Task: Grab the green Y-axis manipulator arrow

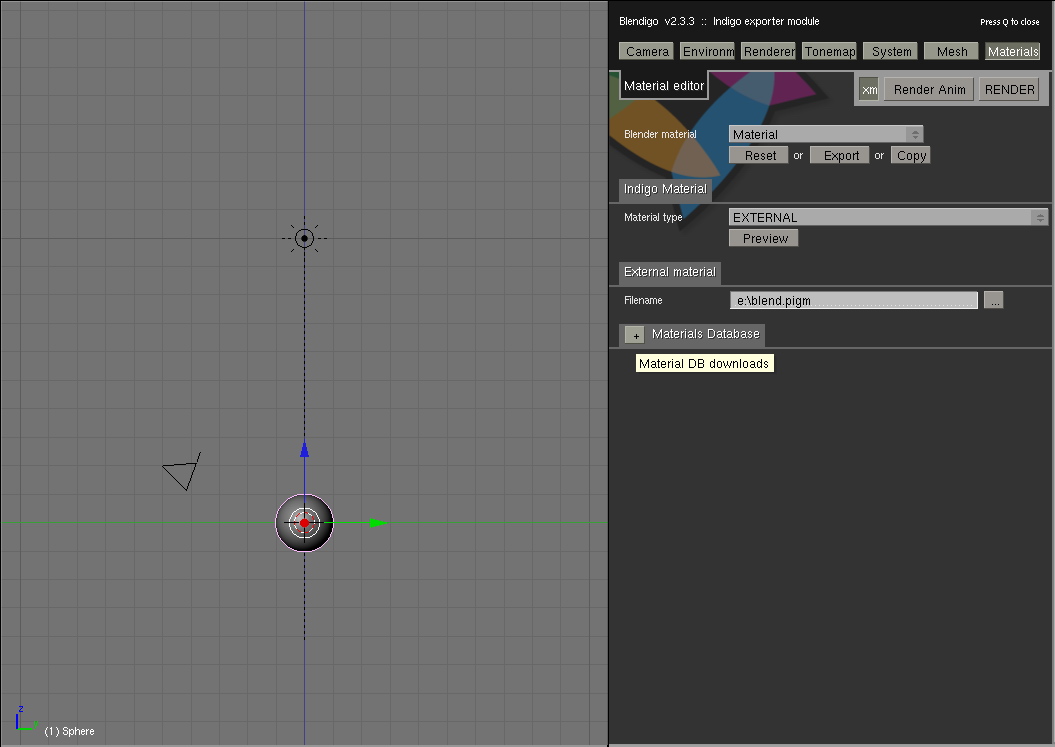Action: point(376,522)
